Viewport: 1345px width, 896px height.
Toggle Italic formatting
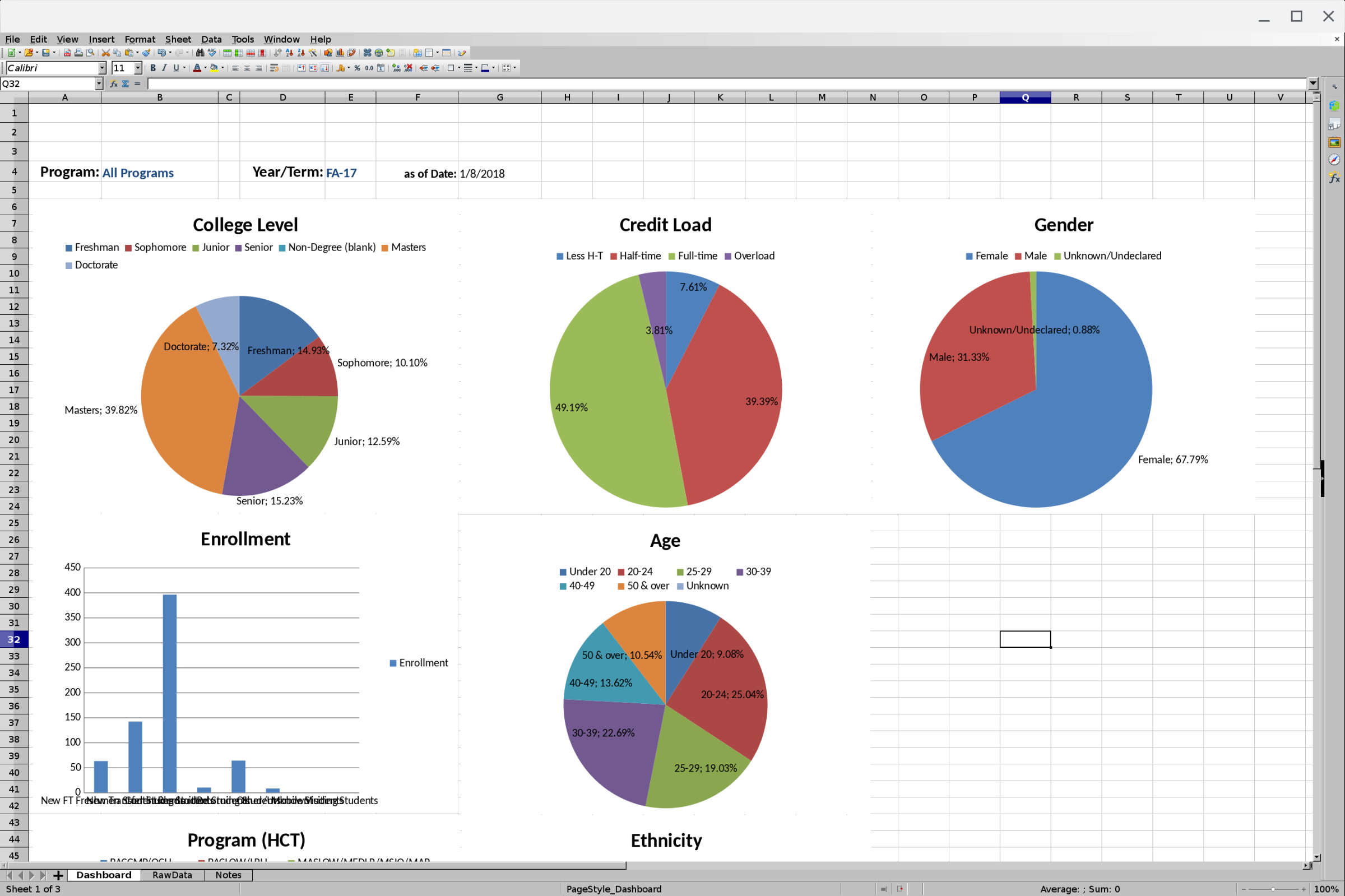click(x=164, y=68)
